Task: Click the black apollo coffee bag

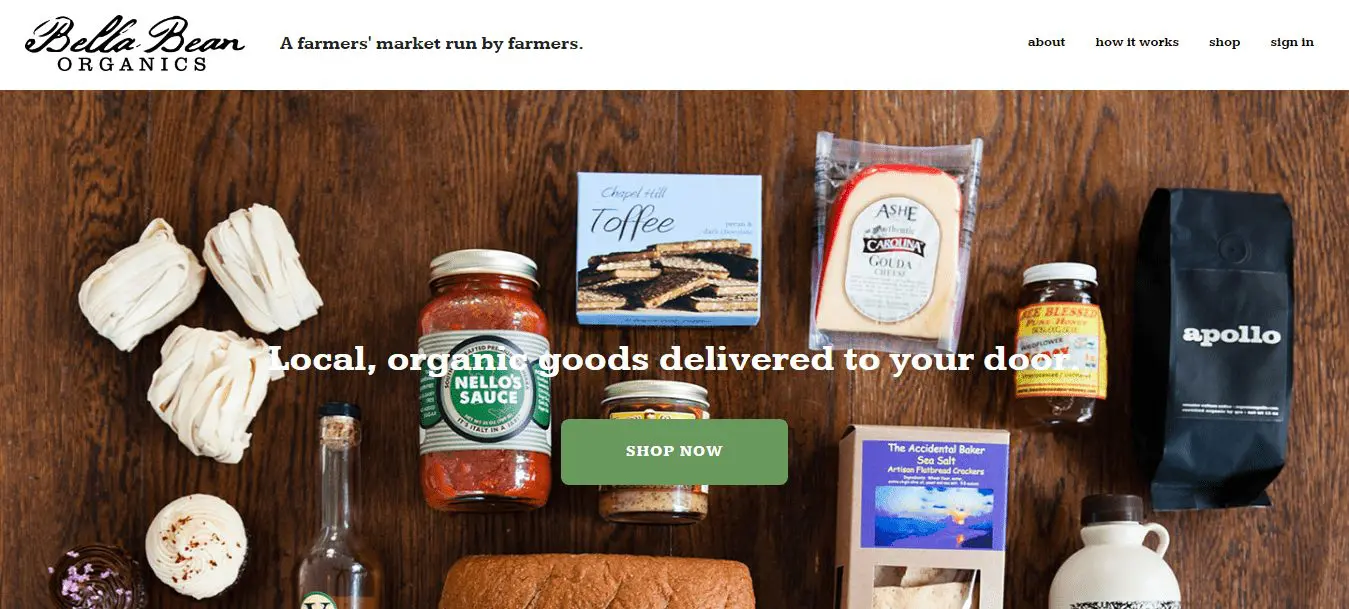Action: tap(1216, 350)
